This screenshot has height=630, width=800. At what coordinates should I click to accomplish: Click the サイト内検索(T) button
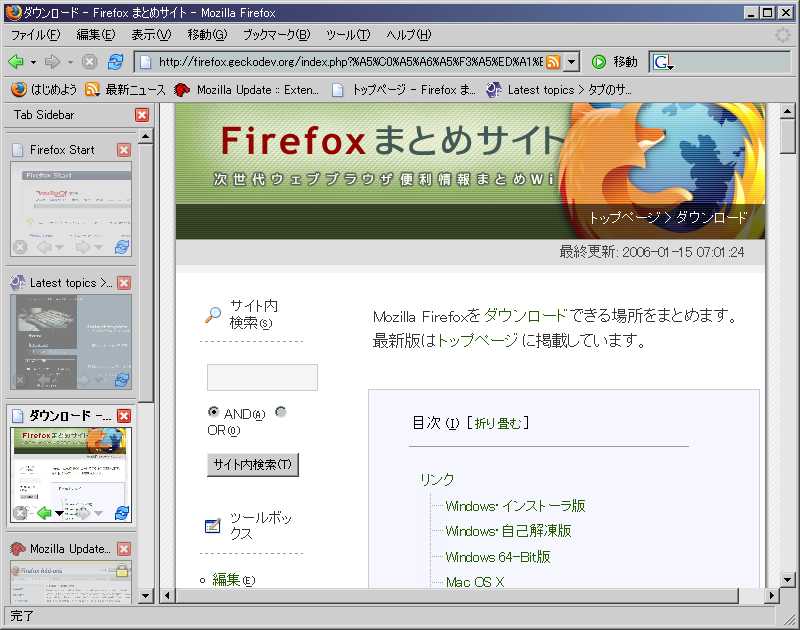pos(253,465)
